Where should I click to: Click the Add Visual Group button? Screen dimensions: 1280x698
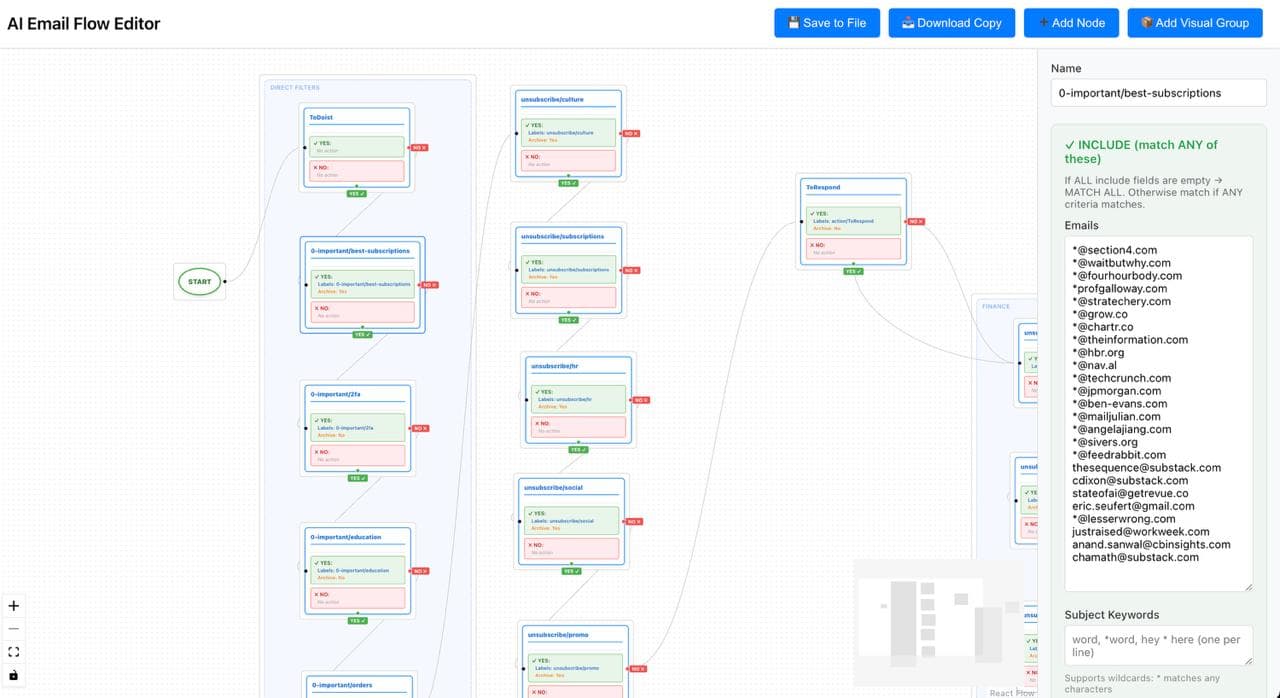1195,23
